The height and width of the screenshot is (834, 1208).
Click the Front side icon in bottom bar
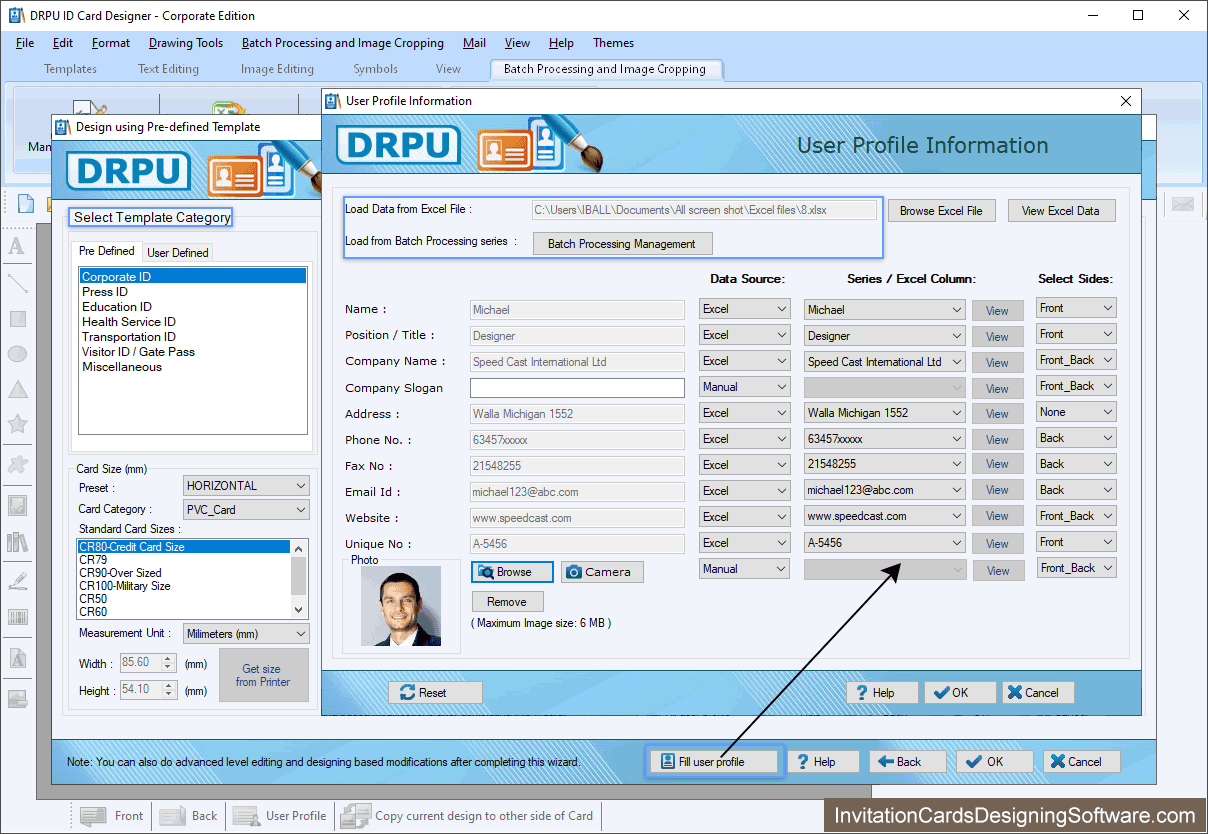[93, 816]
